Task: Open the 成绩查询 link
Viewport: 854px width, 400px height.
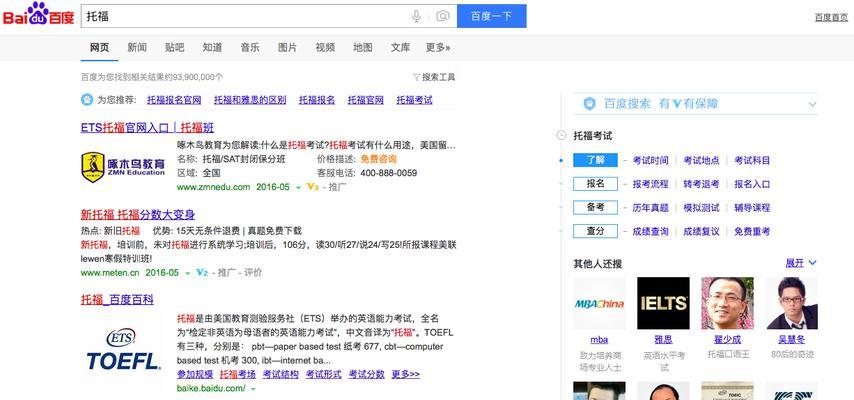Action: [650, 232]
